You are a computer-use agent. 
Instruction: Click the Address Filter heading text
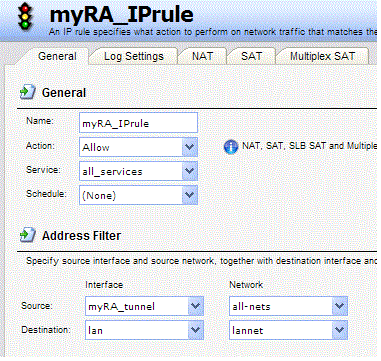pyautogui.click(x=81, y=236)
